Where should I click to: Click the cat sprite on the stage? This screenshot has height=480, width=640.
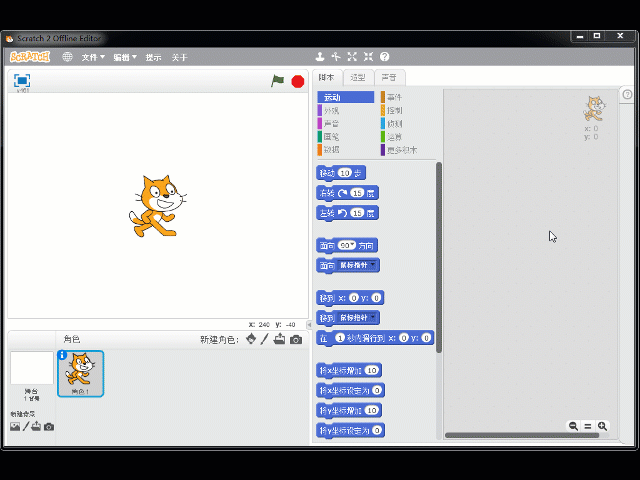158,206
